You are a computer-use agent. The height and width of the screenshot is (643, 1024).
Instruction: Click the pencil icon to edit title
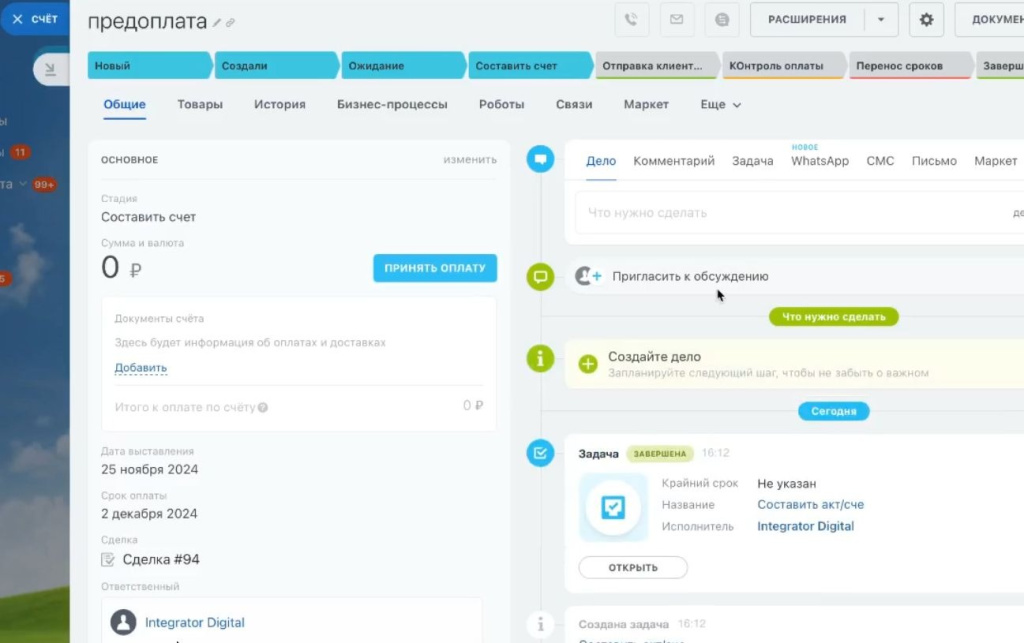pos(217,23)
